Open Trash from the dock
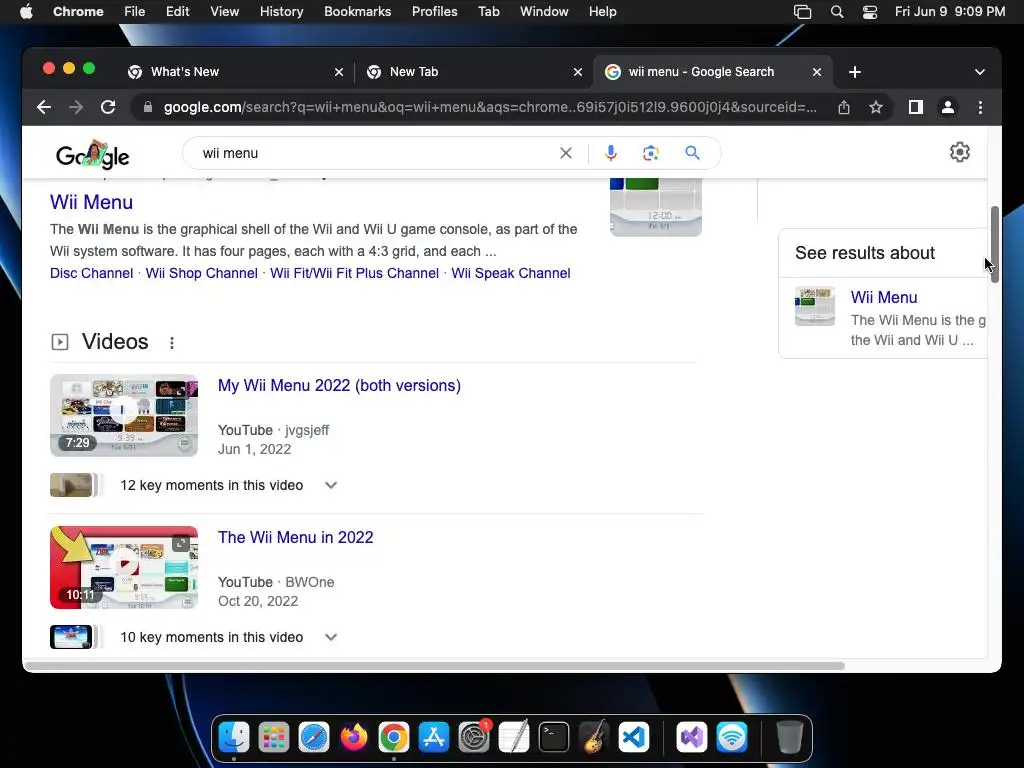Viewport: 1024px width, 768px height. (790, 737)
